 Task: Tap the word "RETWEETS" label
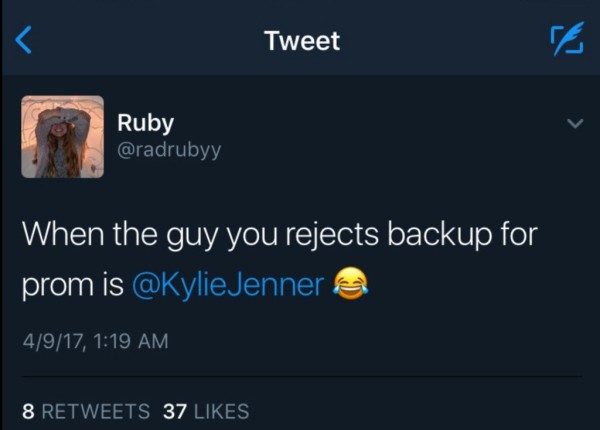click(x=96, y=411)
